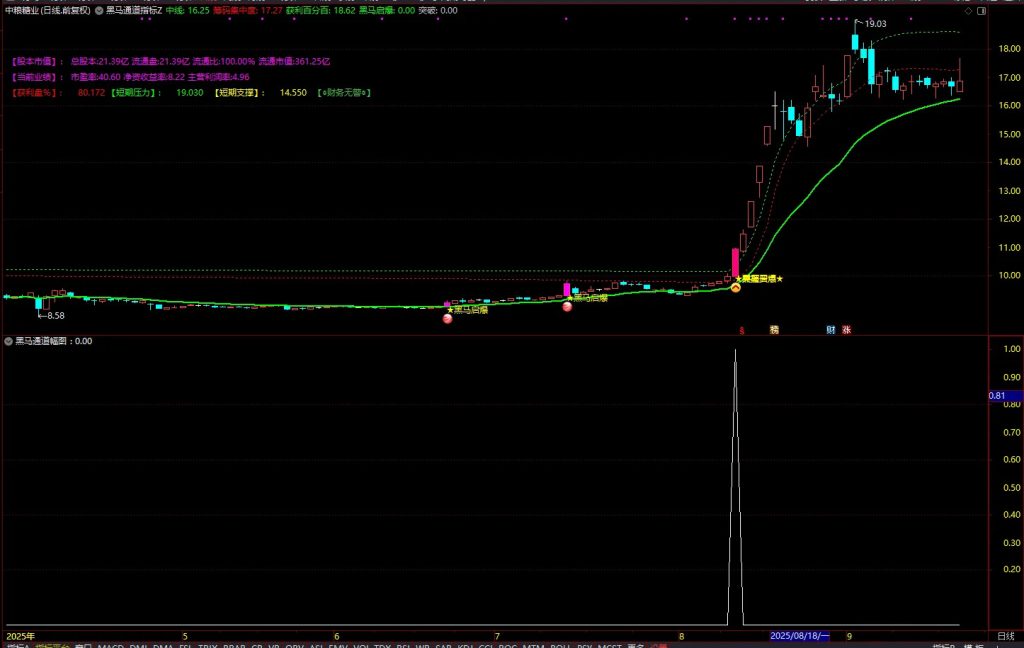Click the 2025/08/18 date marker on the time axis
Screen dimensions: 1024x648
point(799,636)
